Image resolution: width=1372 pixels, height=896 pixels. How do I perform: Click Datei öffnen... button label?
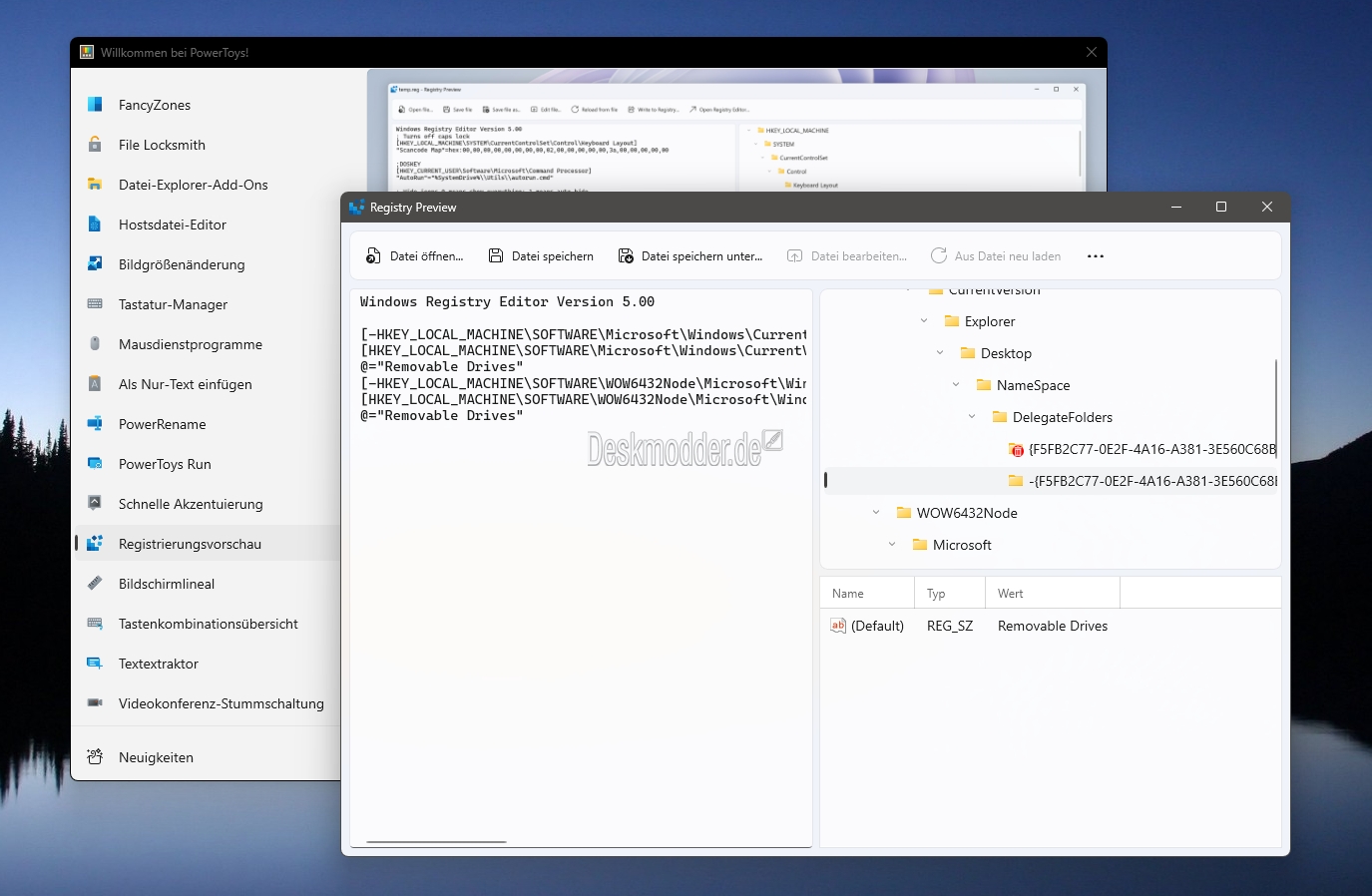[x=426, y=256]
